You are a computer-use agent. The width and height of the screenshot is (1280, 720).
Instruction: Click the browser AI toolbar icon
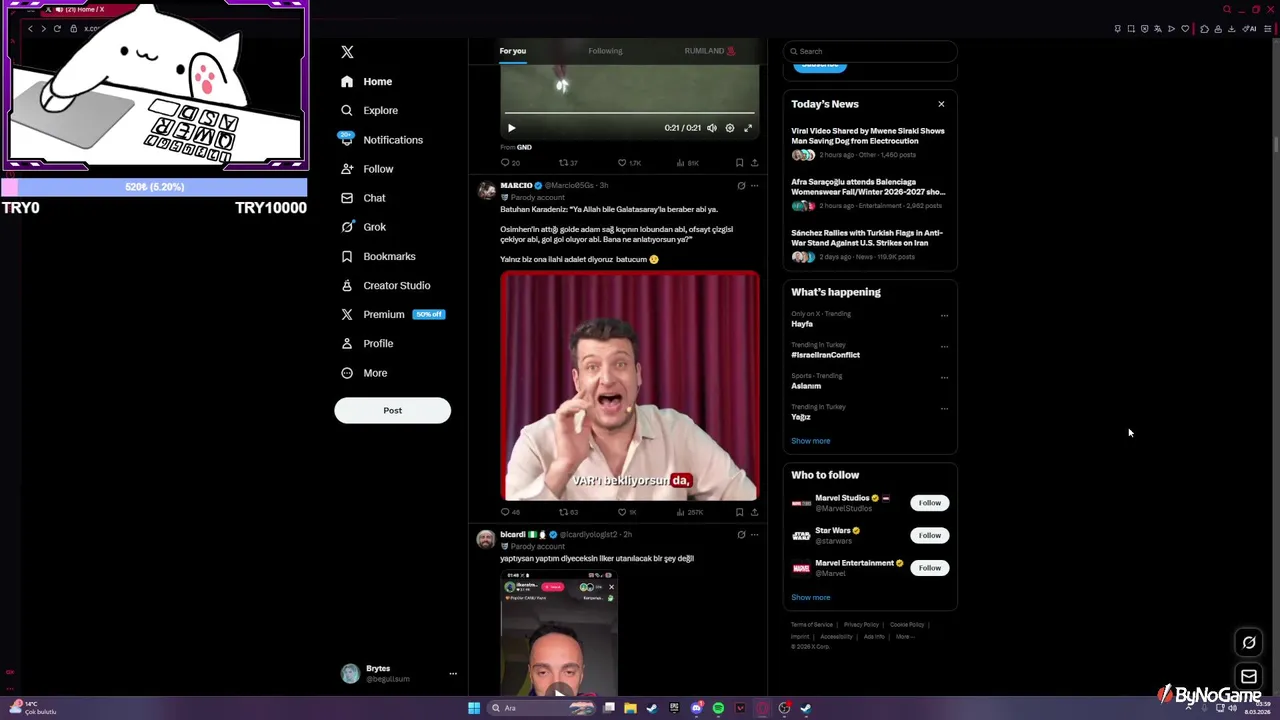[x=1250, y=29]
